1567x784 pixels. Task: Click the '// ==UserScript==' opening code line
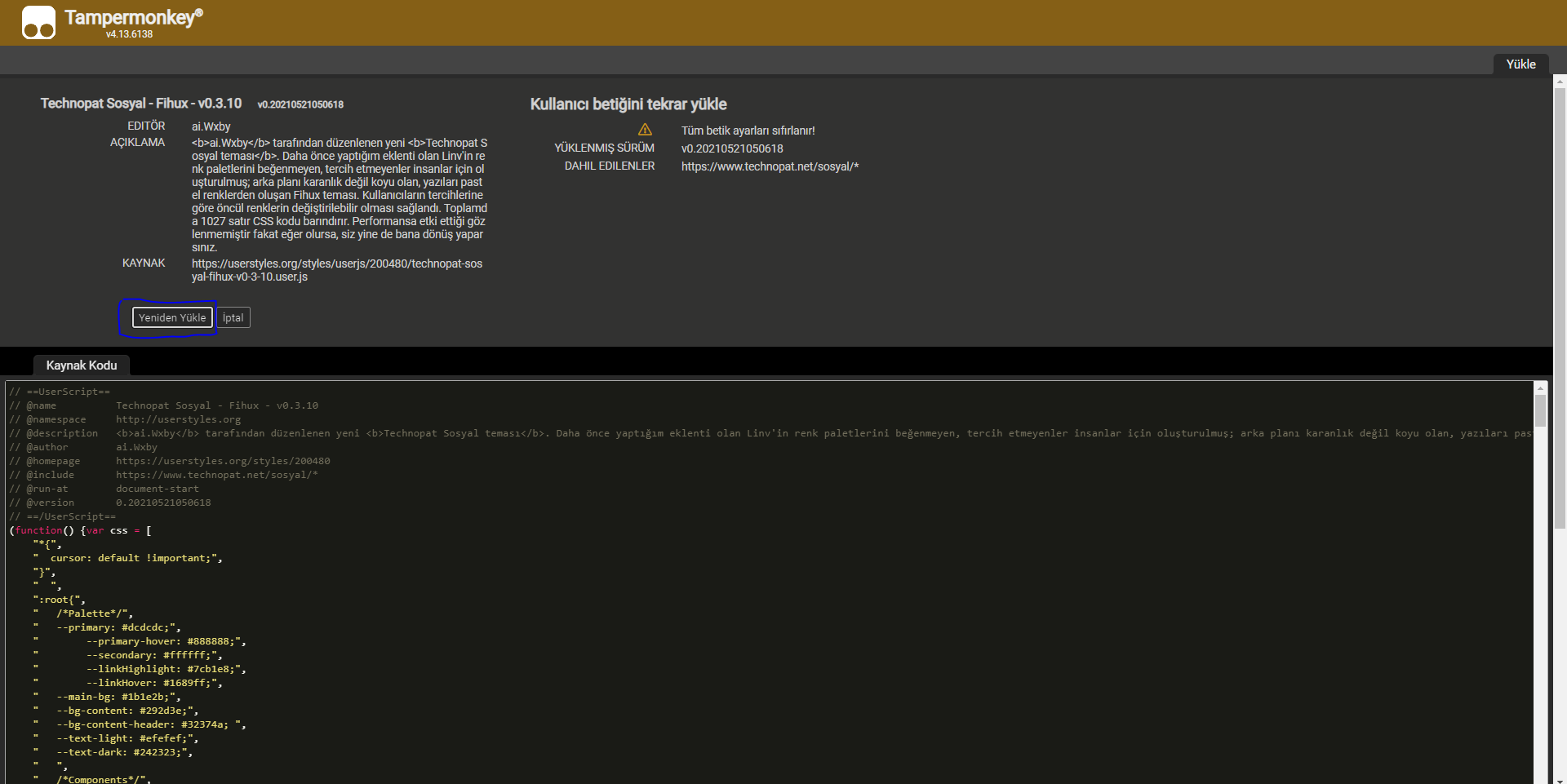point(60,392)
